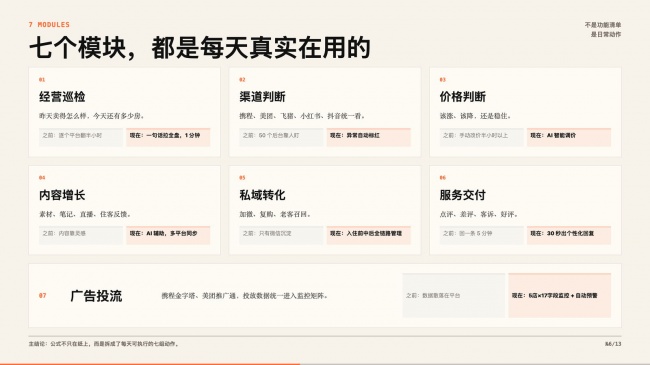The height and width of the screenshot is (365, 650).
Task: Click the description '加微、复购、老客召回。'
Action: coord(275,214)
